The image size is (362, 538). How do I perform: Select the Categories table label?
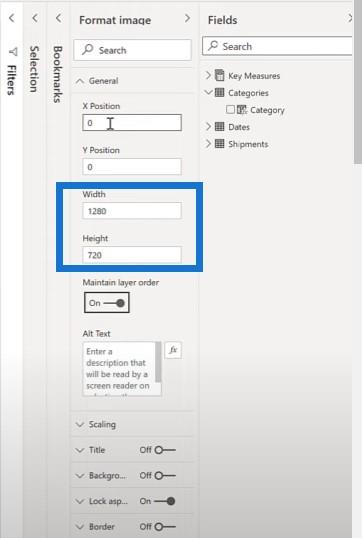pyautogui.click(x=248, y=93)
